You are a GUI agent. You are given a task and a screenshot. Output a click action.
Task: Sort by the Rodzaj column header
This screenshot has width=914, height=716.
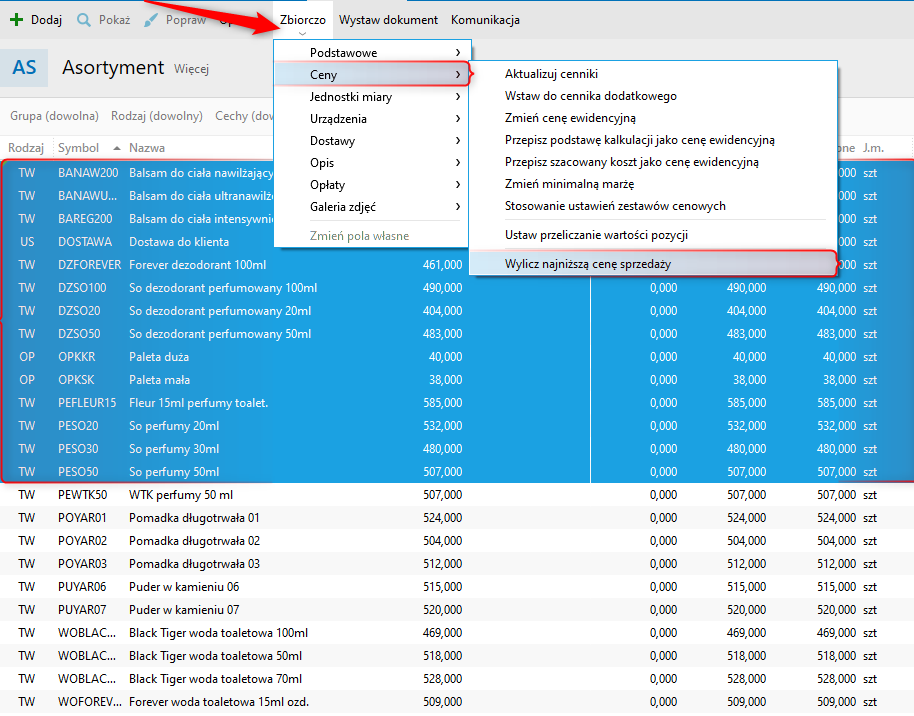[x=26, y=148]
